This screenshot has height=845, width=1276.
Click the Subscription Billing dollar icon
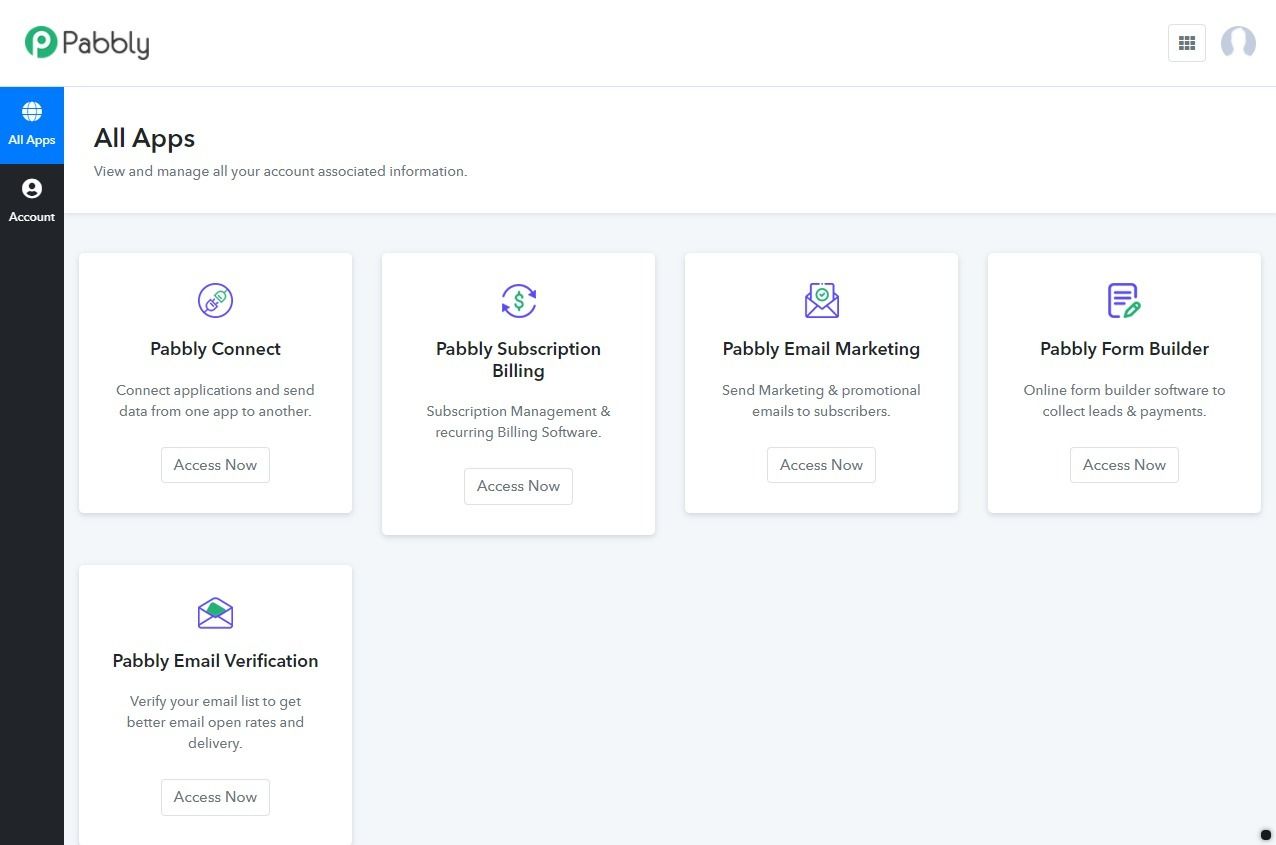click(x=518, y=300)
